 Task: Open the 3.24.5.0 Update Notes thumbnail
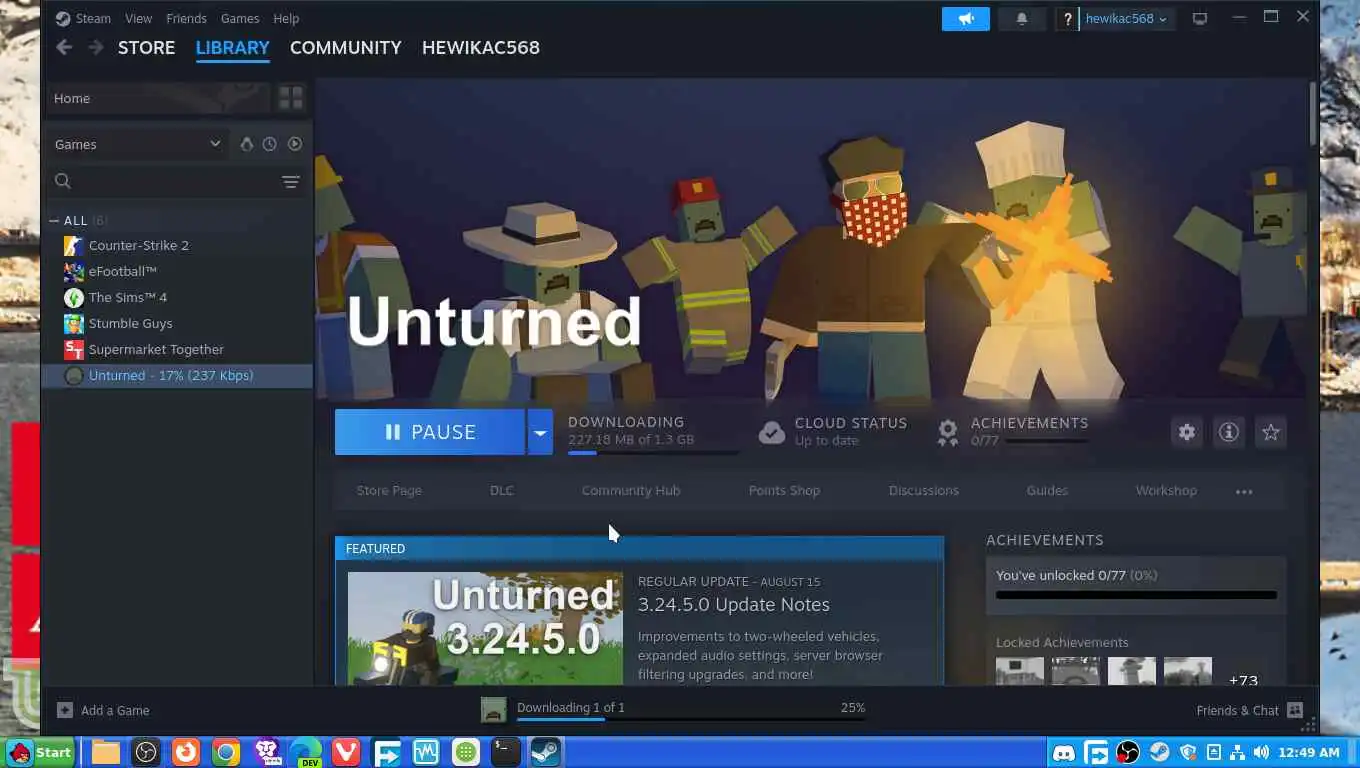pyautogui.click(x=485, y=628)
